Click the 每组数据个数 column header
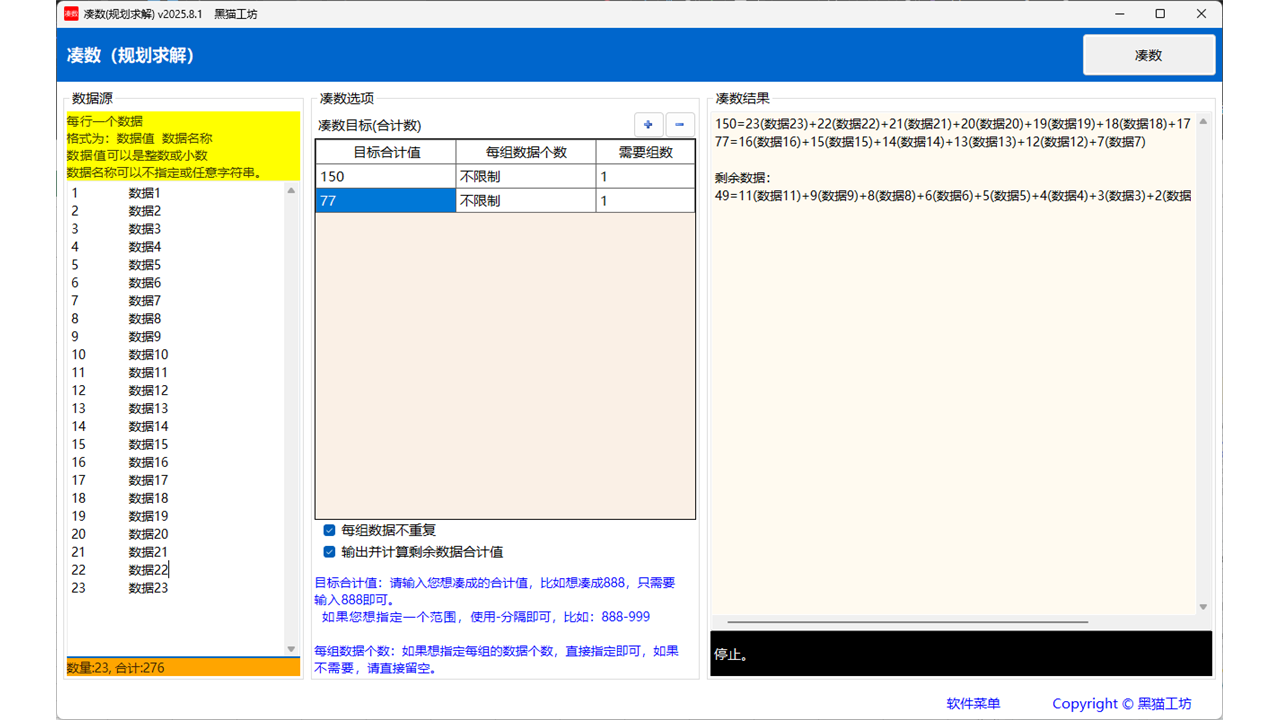This screenshot has width=1280, height=720. (525, 152)
